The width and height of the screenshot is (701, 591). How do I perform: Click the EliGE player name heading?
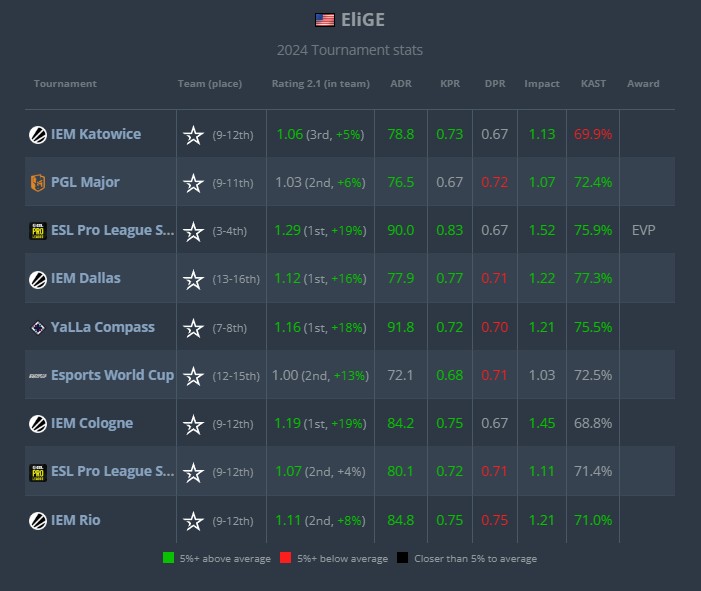point(364,19)
